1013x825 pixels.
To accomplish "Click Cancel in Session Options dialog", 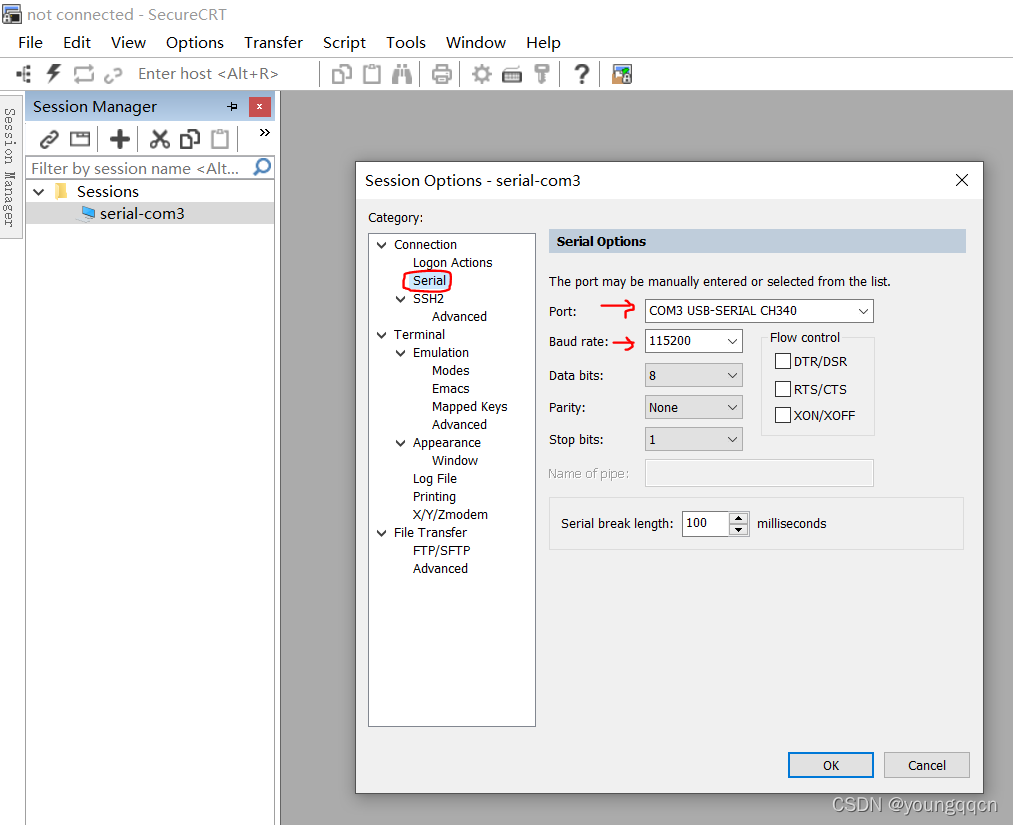I will (926, 766).
